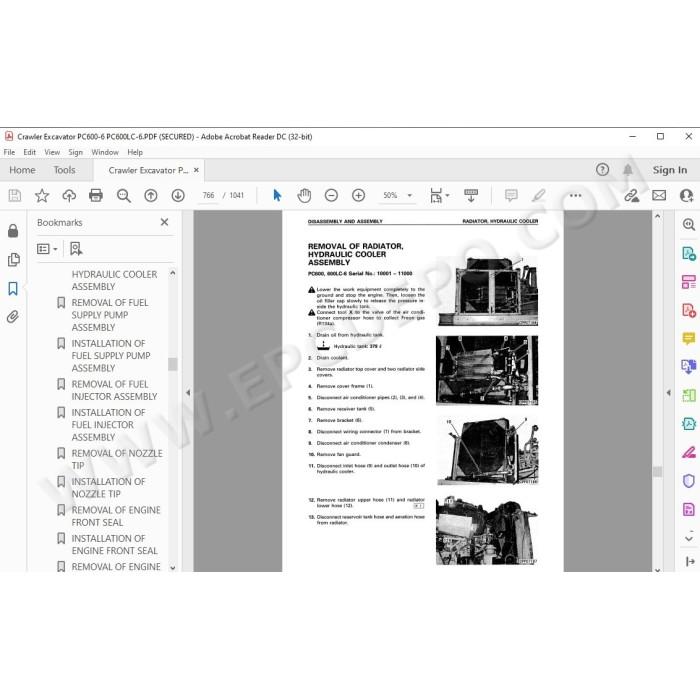Choose the Selection arrow tool
The width and height of the screenshot is (700, 700).
tap(277, 196)
